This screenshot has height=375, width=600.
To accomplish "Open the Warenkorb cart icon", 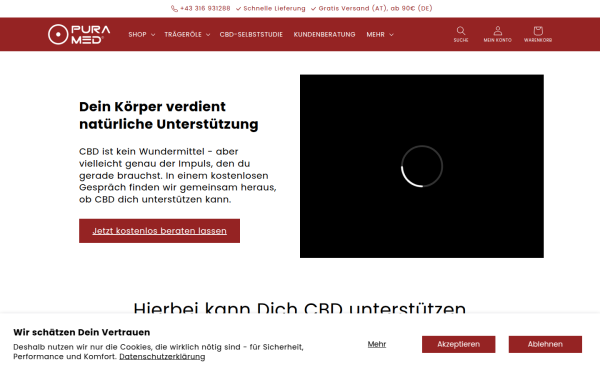I will [538, 34].
